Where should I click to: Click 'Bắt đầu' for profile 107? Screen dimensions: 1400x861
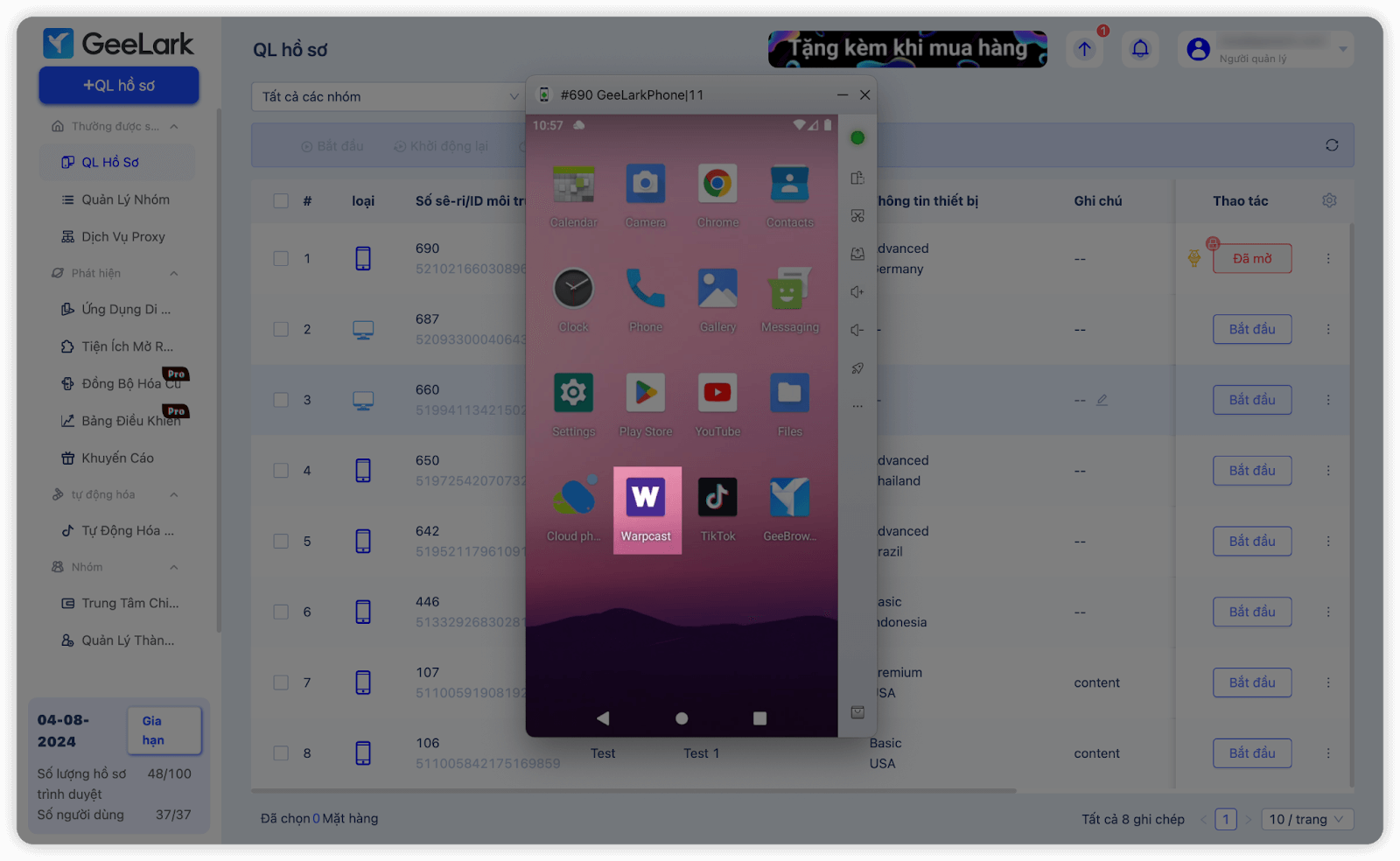pyautogui.click(x=1252, y=682)
